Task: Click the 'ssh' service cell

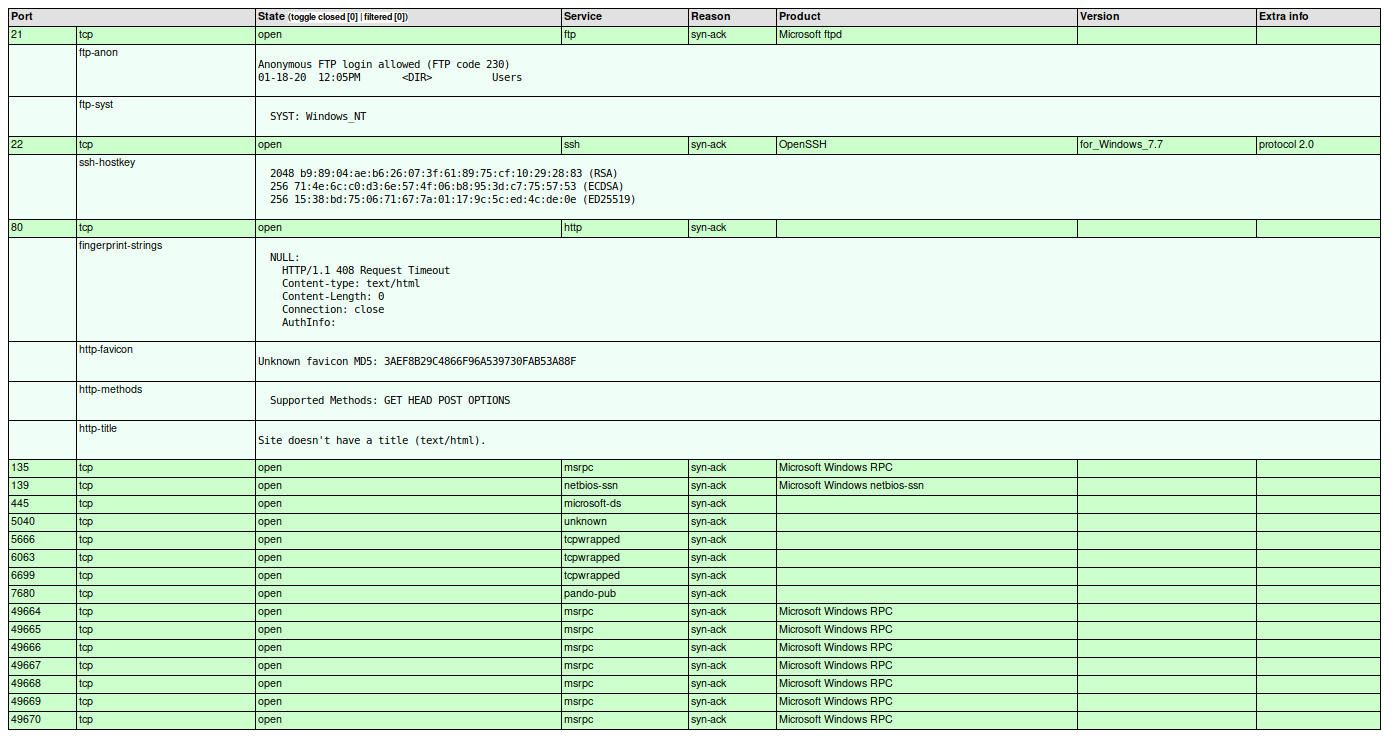Action: pos(624,145)
